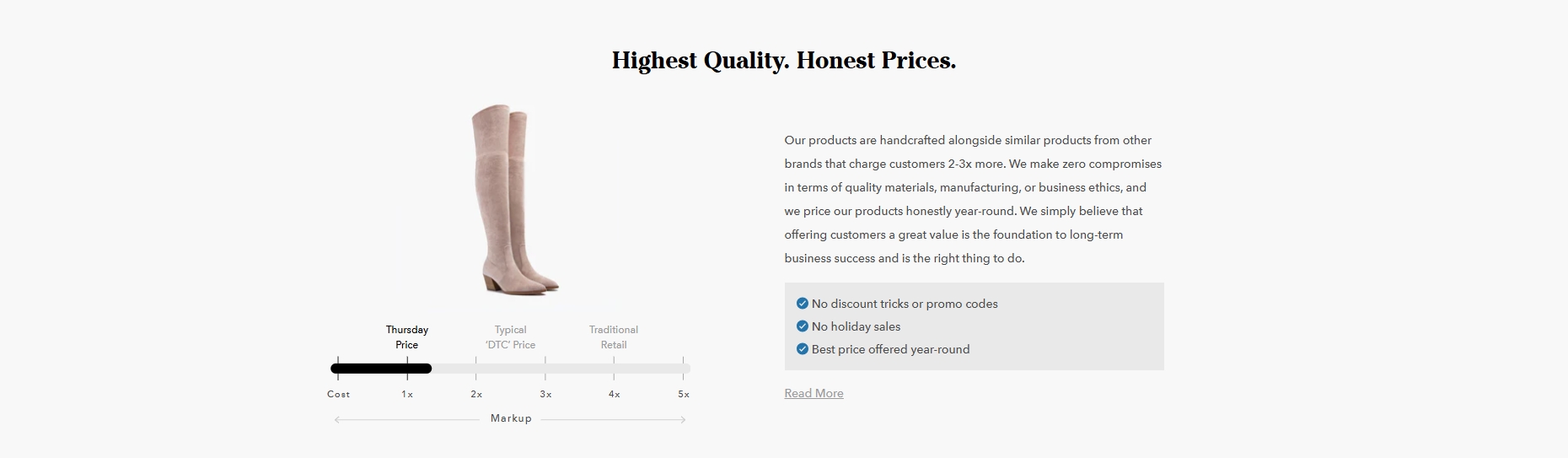Click the checkmark beside Best price offered
The width and height of the screenshot is (1568, 458).
[802, 349]
